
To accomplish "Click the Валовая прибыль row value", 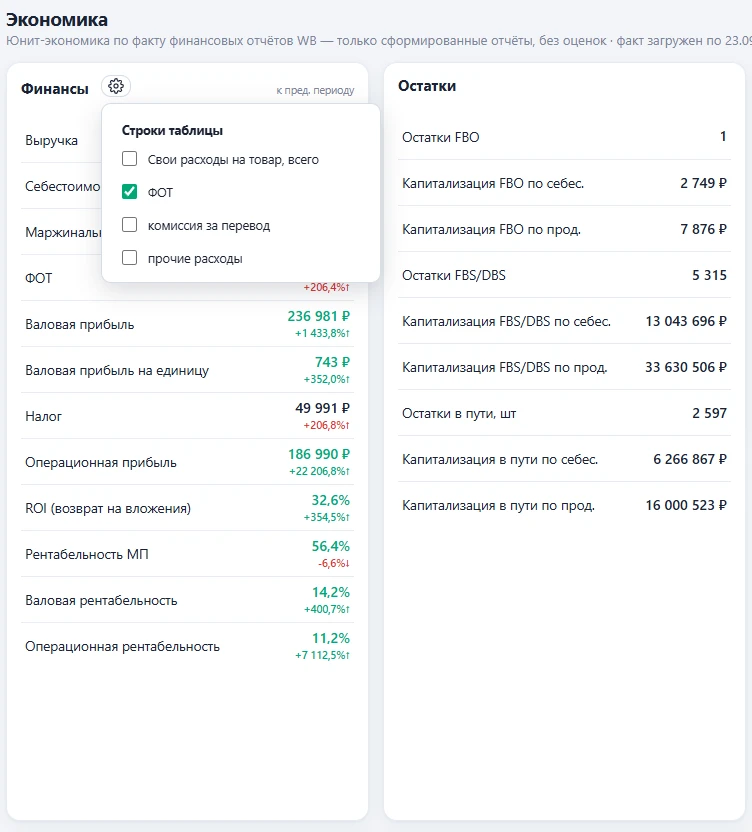I will pyautogui.click(x=318, y=316).
